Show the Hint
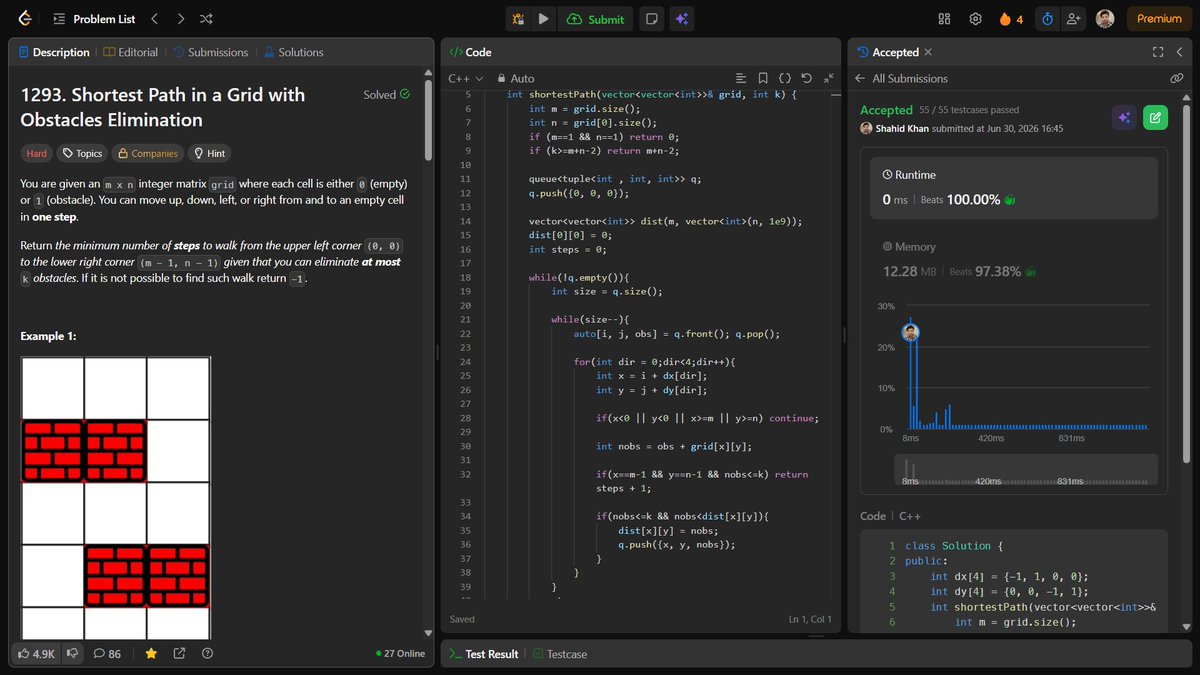 [209, 153]
